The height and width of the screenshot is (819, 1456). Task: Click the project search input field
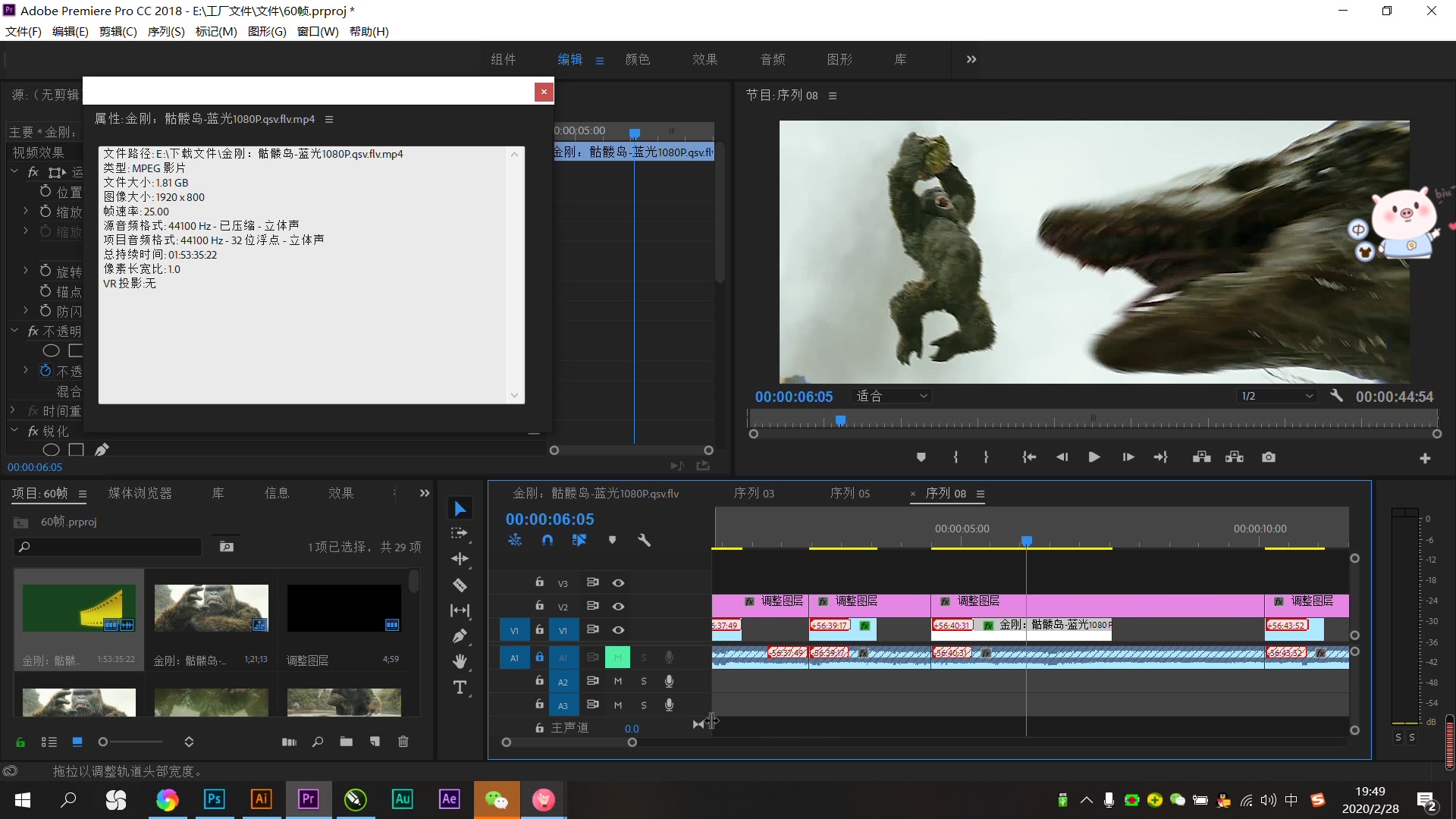pos(108,546)
